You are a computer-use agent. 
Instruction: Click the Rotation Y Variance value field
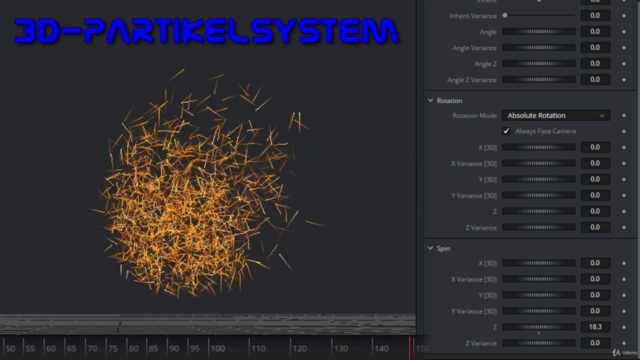595,195
